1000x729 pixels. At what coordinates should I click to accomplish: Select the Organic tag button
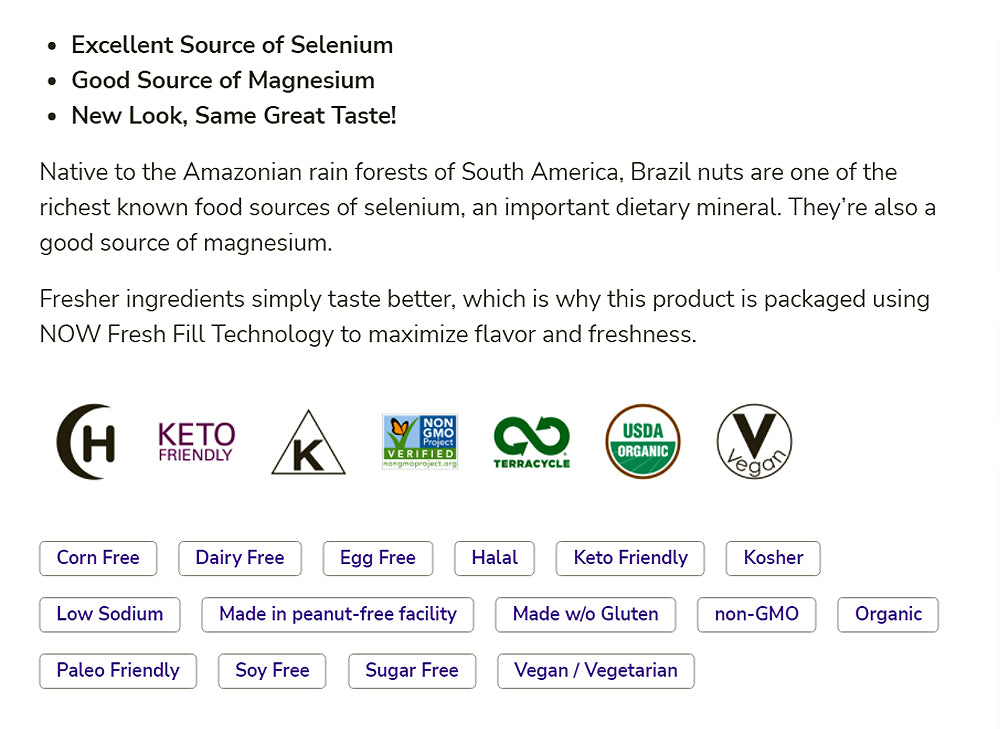point(888,614)
